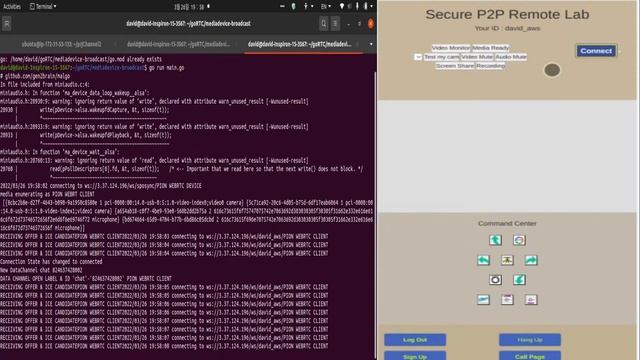Image resolution: width=640 pixels, height=360 pixels.
Task: Toggle Recording
Action: pos(491,66)
